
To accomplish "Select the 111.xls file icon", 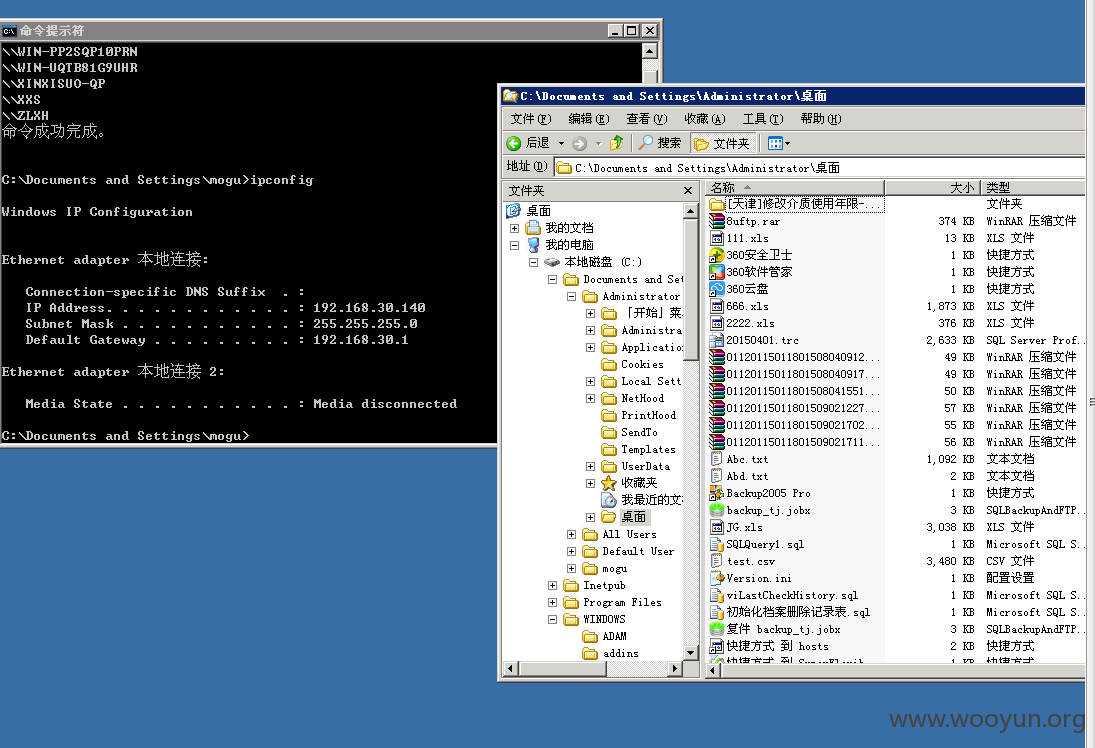I will (716, 238).
